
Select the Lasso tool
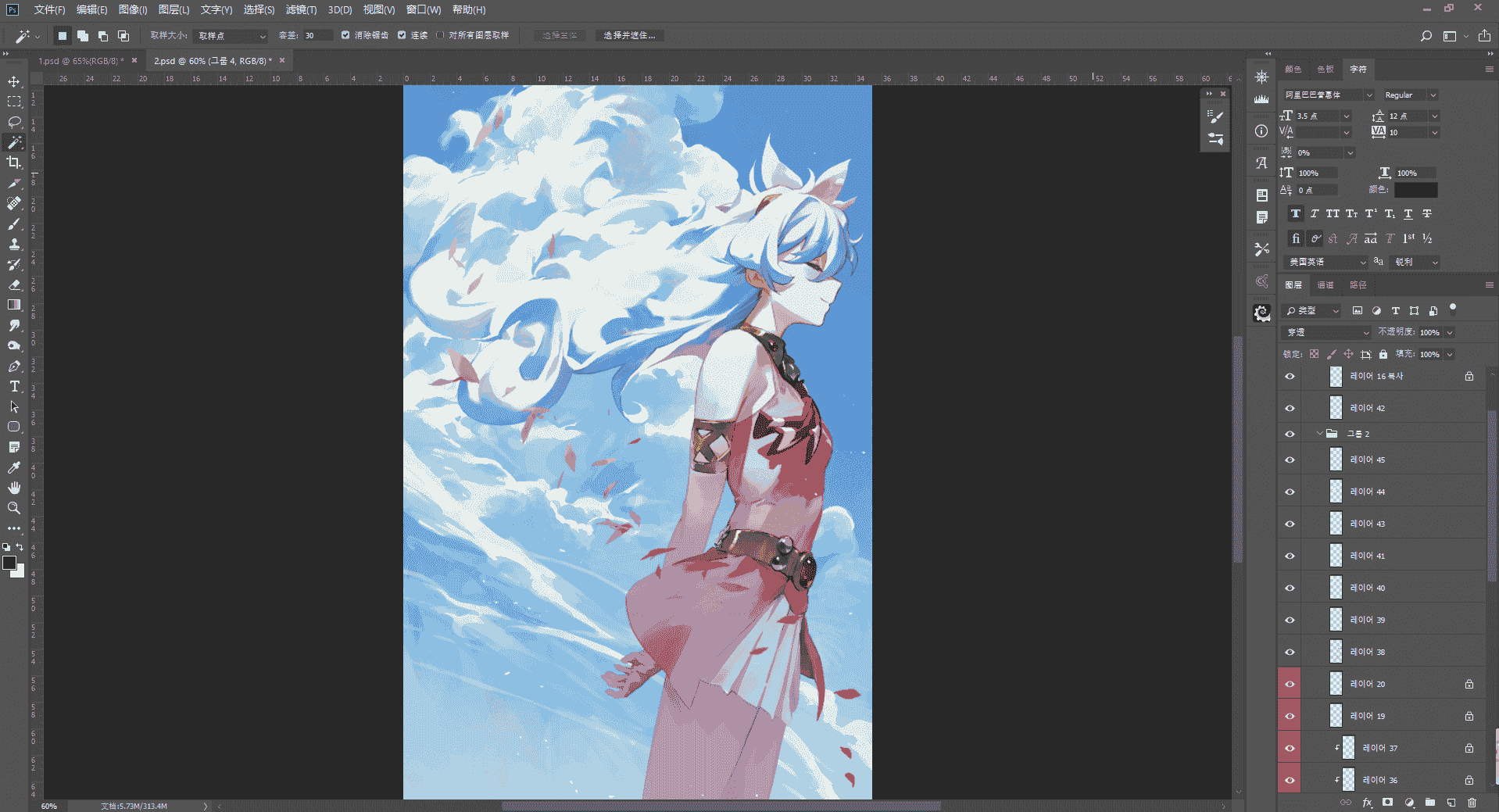click(x=14, y=122)
